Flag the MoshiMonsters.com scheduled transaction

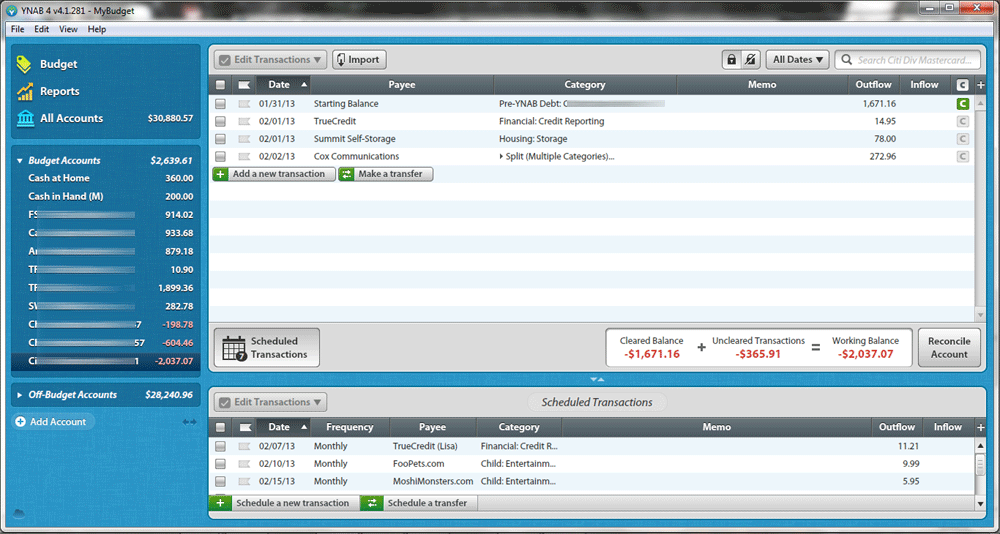point(244,481)
